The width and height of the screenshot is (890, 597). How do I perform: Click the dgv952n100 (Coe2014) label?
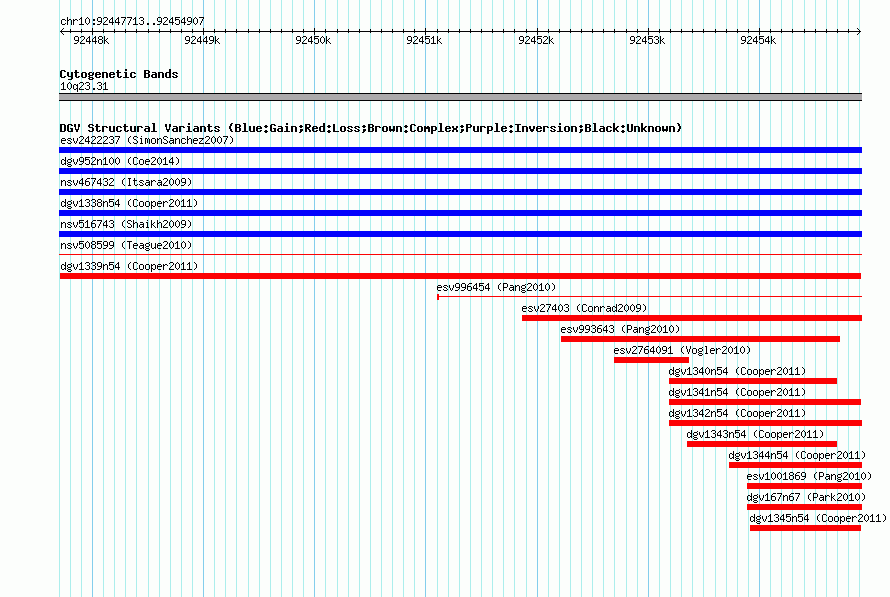click(x=120, y=161)
